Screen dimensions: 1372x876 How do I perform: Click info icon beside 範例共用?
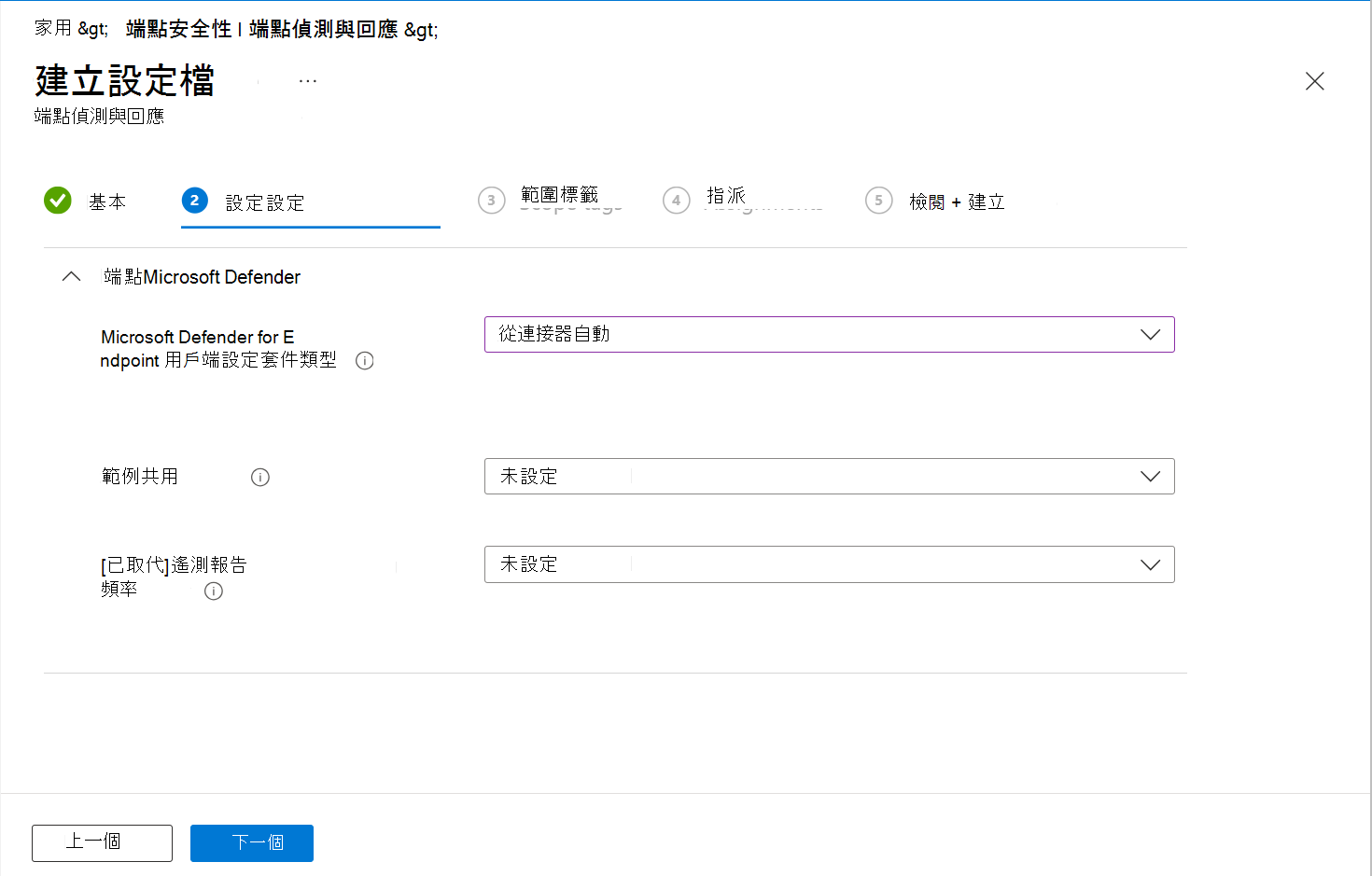(x=260, y=478)
